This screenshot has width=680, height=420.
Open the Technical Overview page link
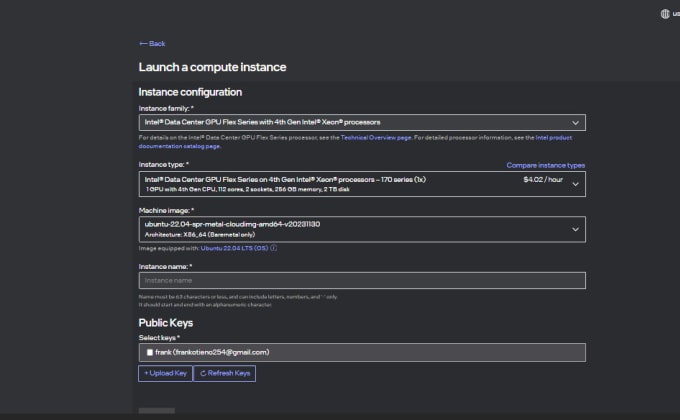(x=376, y=138)
